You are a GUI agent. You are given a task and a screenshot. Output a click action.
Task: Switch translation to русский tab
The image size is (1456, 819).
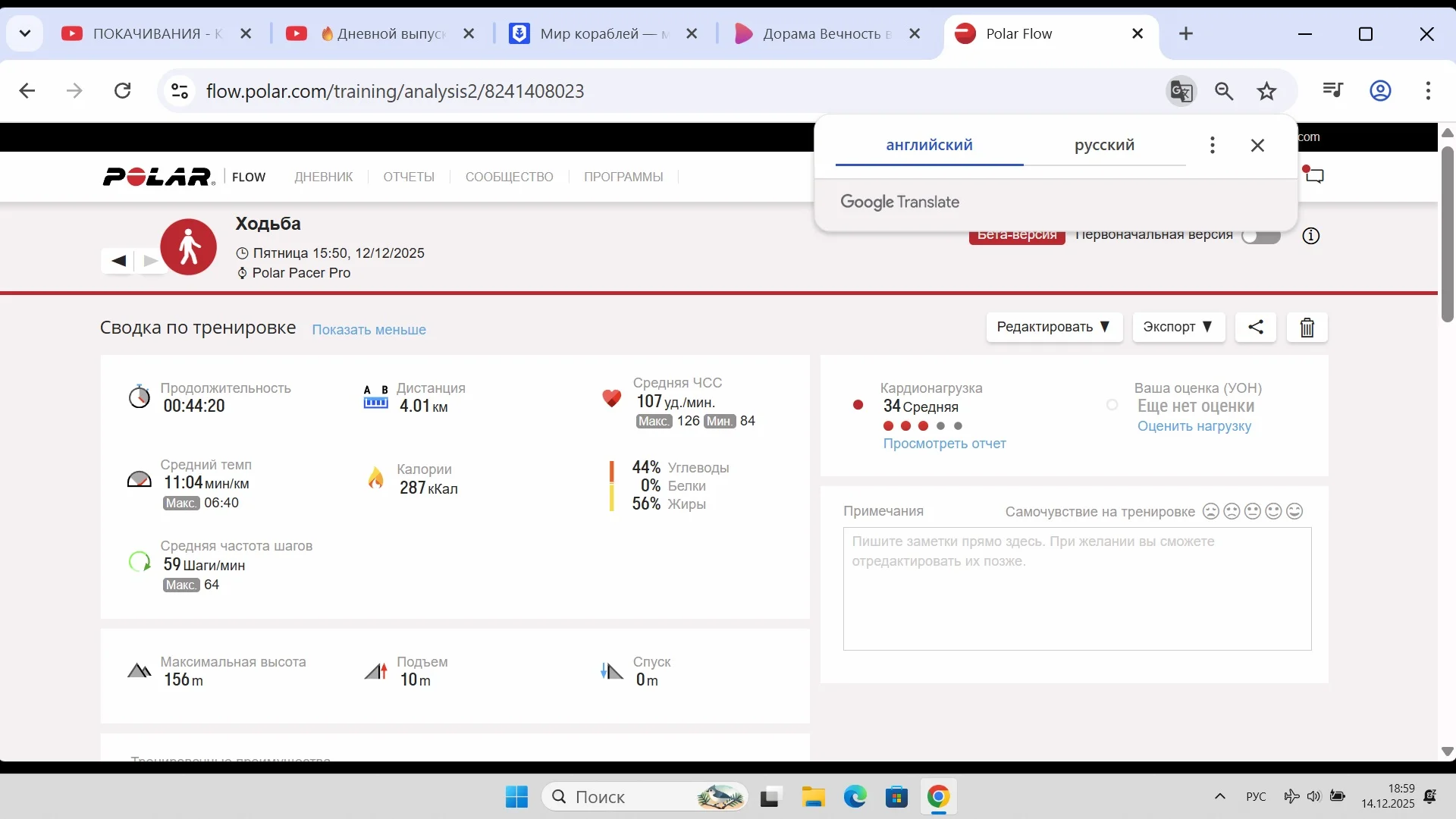coord(1104,145)
